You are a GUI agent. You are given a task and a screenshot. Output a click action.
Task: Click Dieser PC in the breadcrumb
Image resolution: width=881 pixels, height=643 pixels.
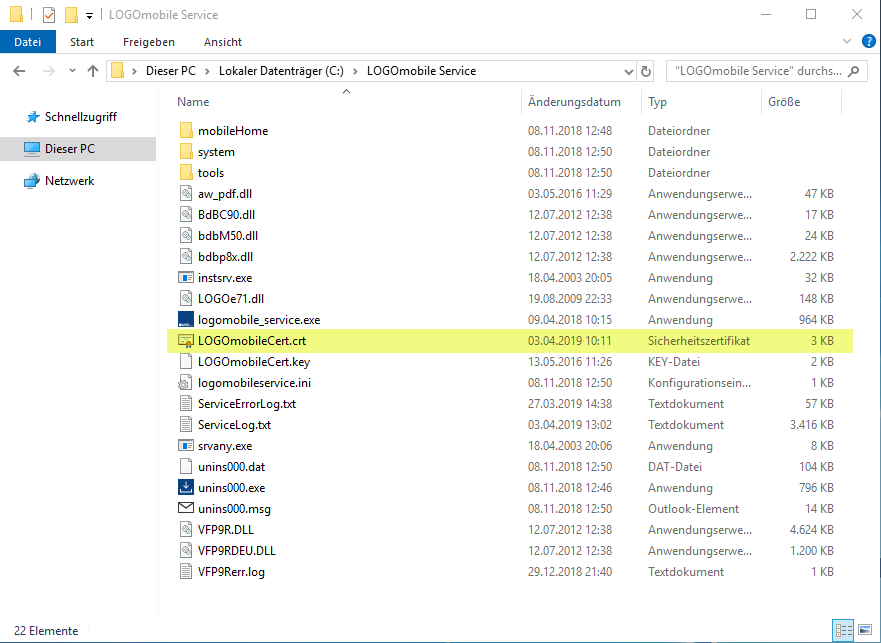click(x=171, y=71)
